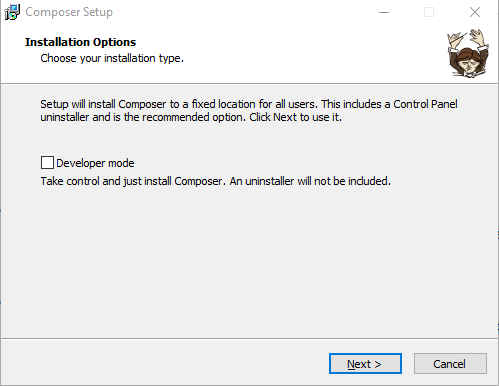499x386 pixels.
Task: Click the "Take control and just install Composer" description
Action: 215,181
